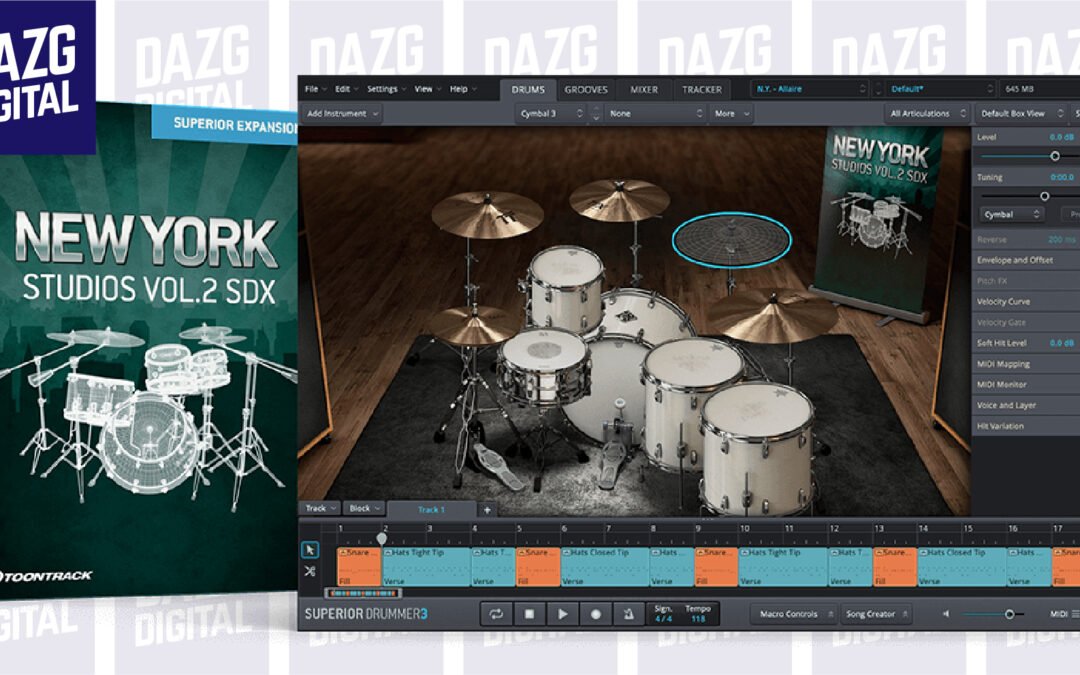Viewport: 1080px width, 675px height.
Task: Select the highlighted Cymbal 3 pad
Action: [x=731, y=239]
